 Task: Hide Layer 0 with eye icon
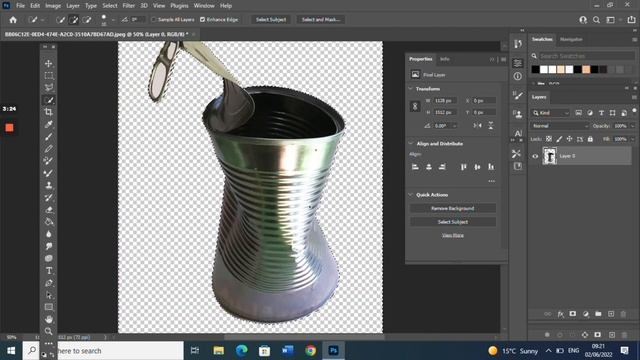tap(535, 156)
